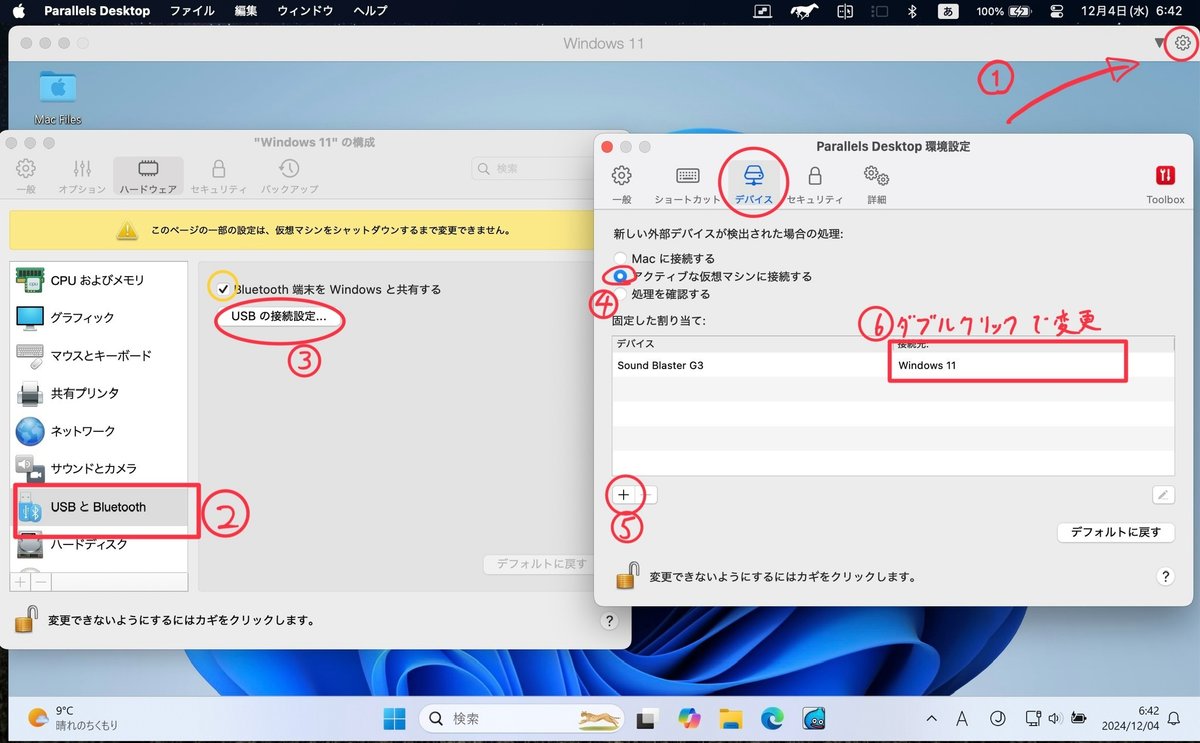Click the running horse menu bar icon
Image resolution: width=1200 pixels, height=743 pixels.
point(804,11)
